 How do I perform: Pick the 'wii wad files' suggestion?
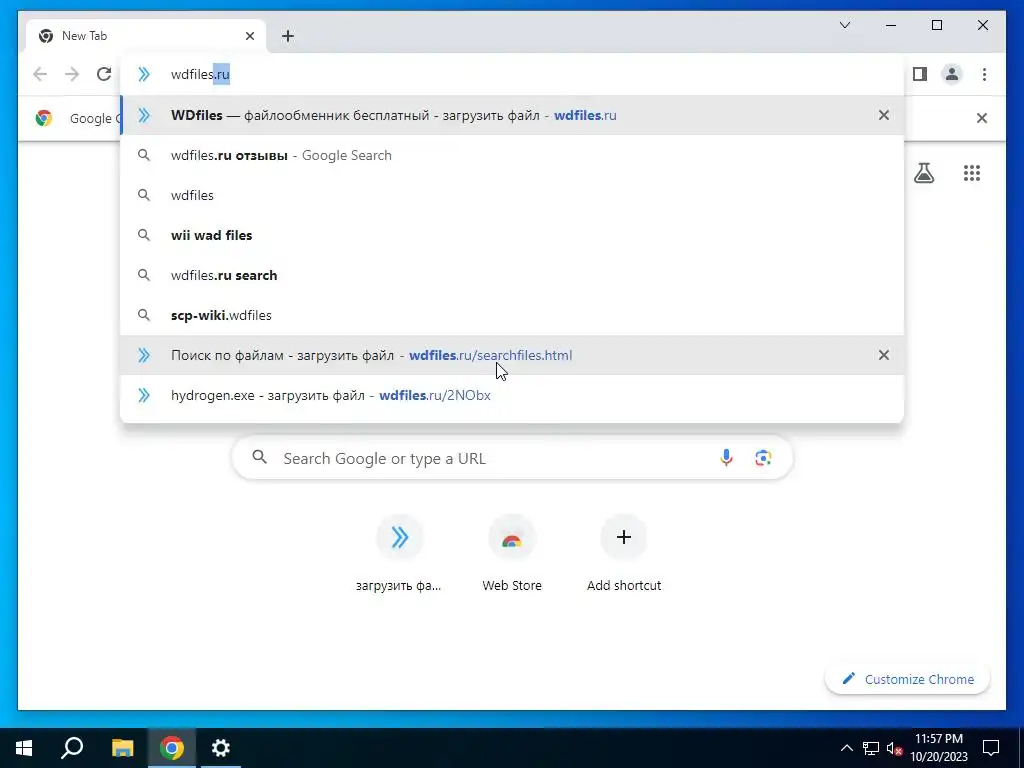(x=513, y=235)
